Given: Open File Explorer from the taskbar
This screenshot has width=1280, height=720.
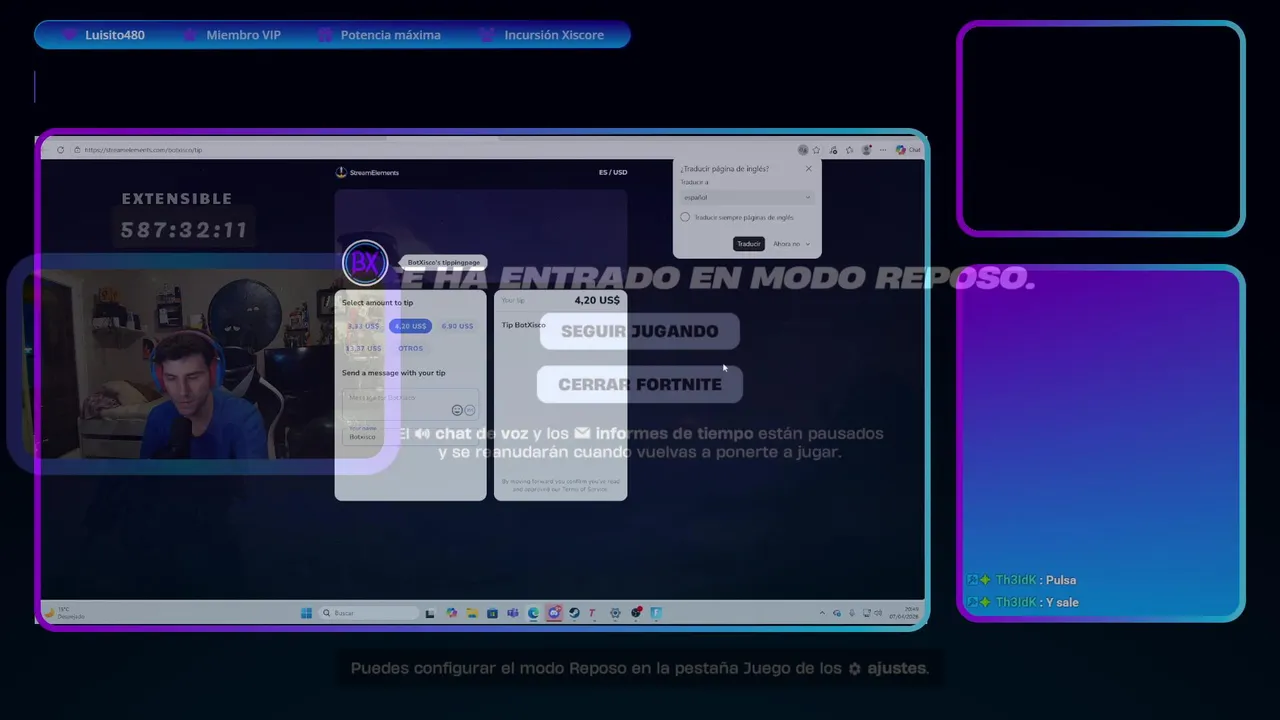Looking at the screenshot, I should coord(472,613).
